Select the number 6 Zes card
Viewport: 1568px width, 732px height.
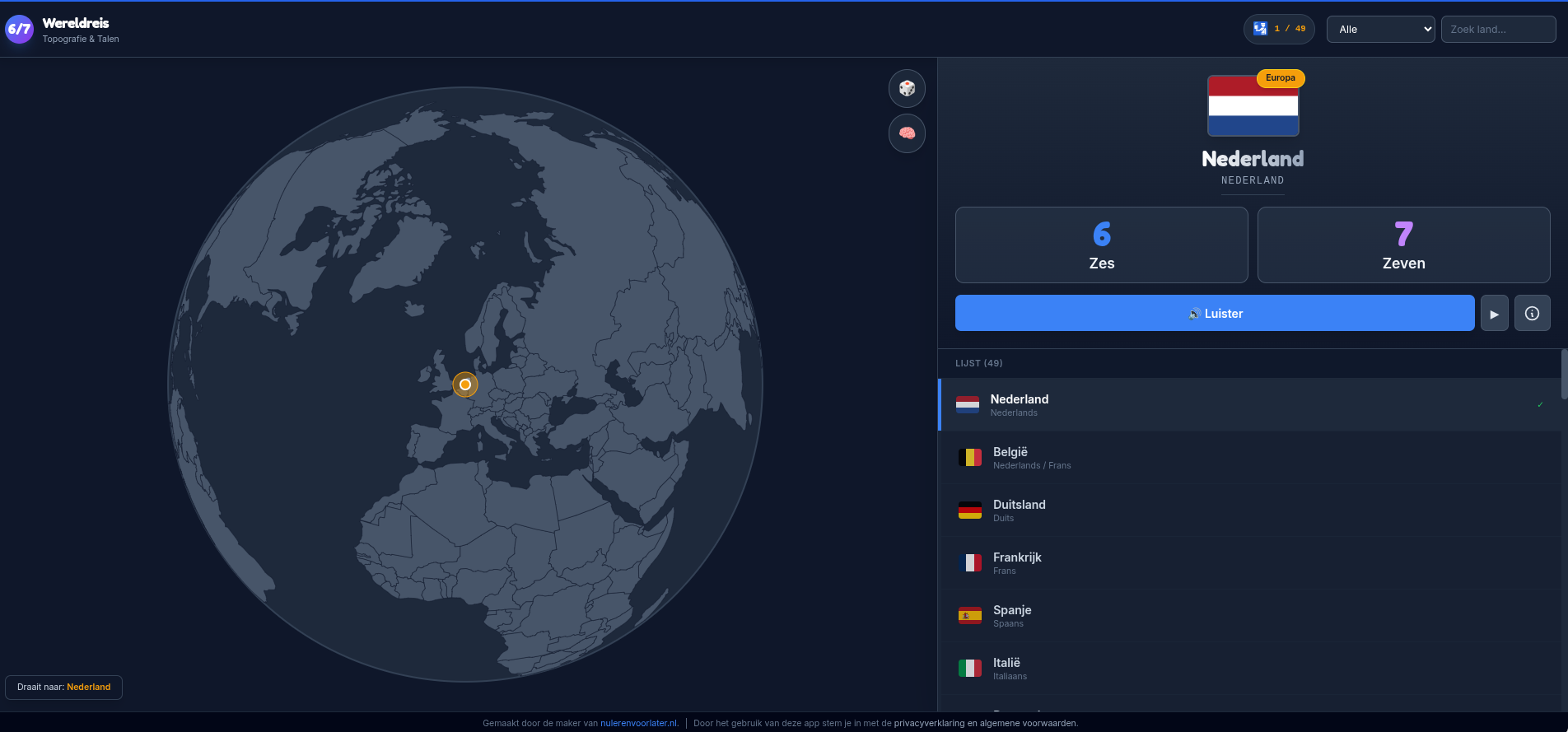[x=1101, y=245]
